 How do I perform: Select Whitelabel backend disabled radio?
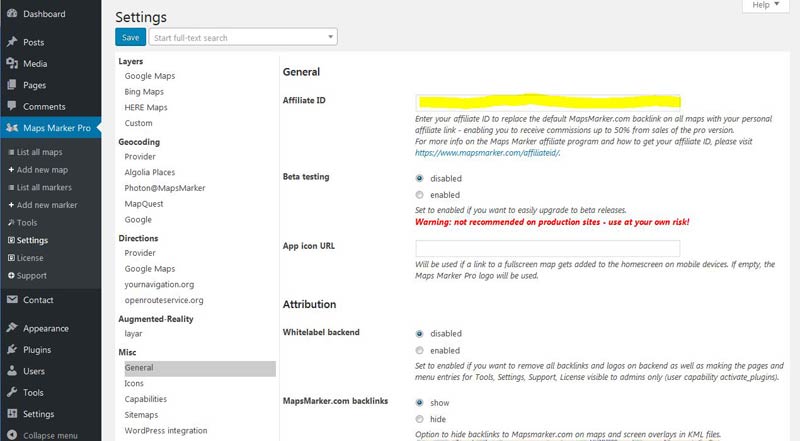pyautogui.click(x=419, y=333)
